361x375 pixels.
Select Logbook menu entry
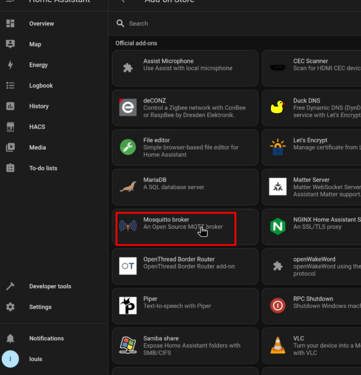pyautogui.click(x=41, y=86)
